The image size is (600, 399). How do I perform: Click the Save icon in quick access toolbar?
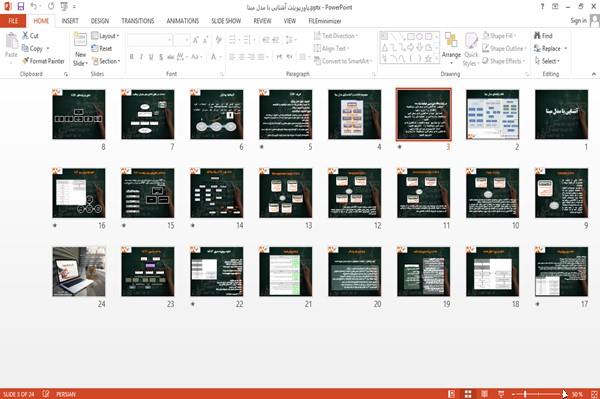coord(21,6)
